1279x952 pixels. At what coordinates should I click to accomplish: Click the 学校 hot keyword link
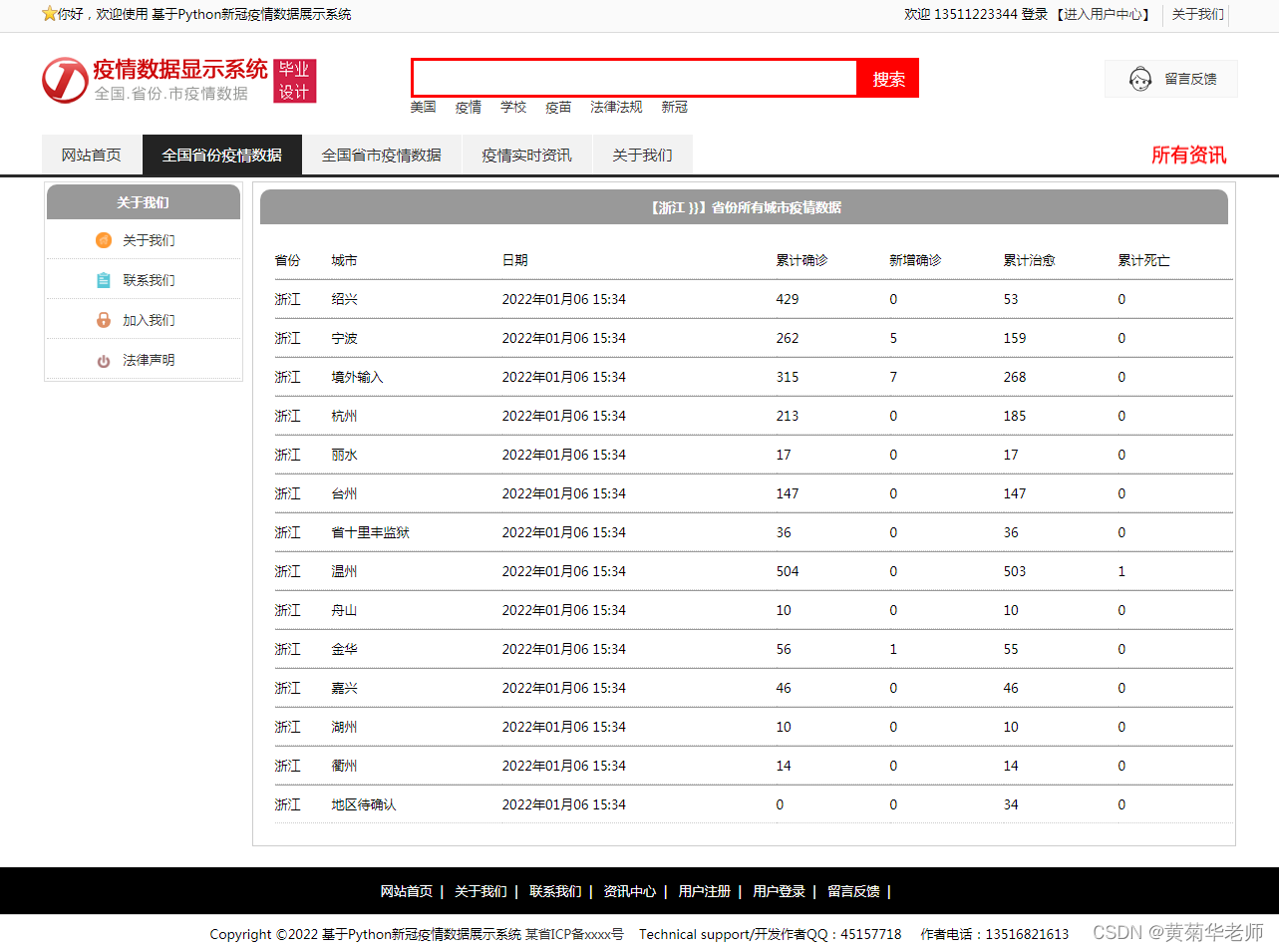pyautogui.click(x=513, y=107)
